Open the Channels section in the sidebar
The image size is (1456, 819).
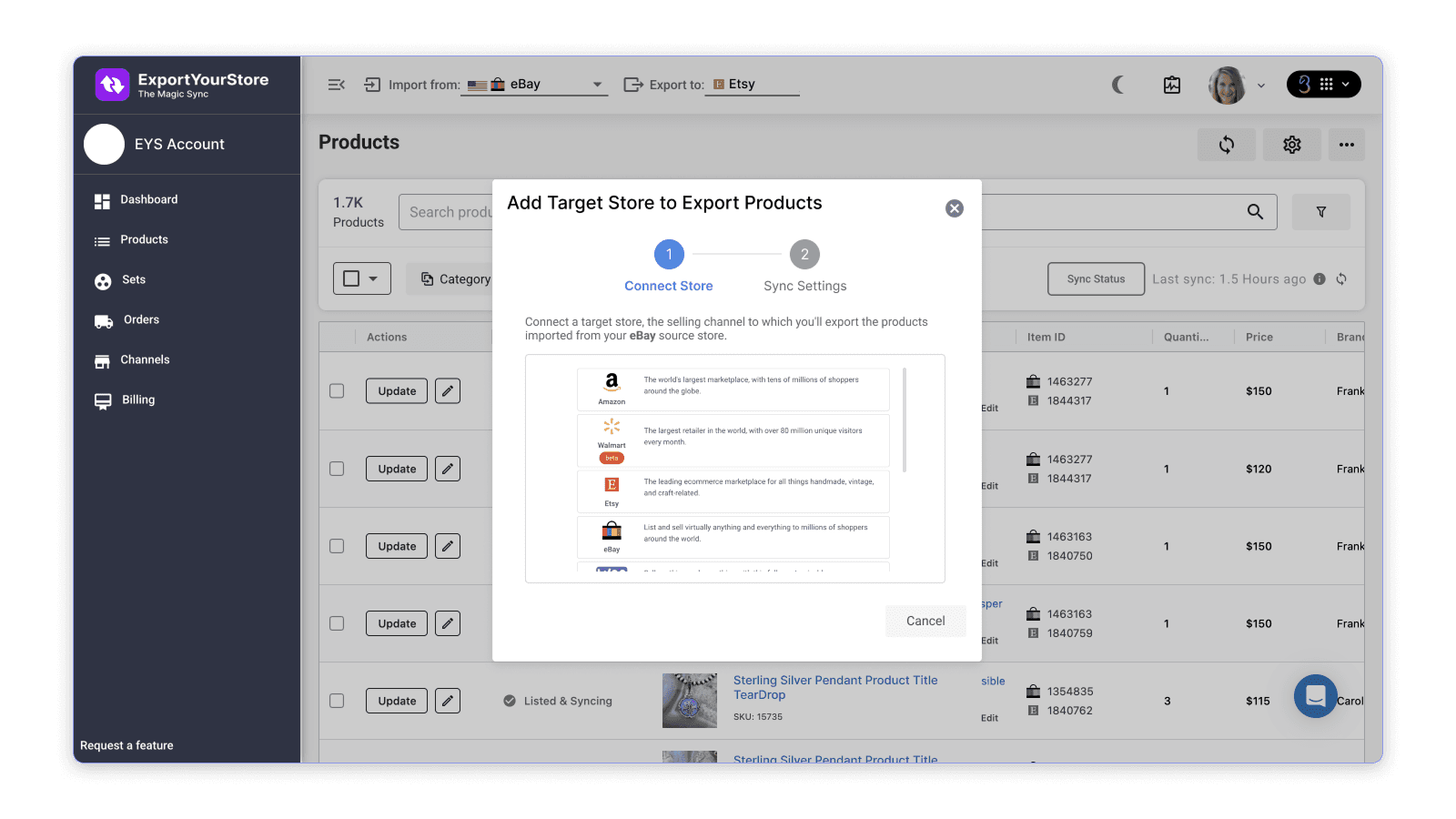(144, 359)
